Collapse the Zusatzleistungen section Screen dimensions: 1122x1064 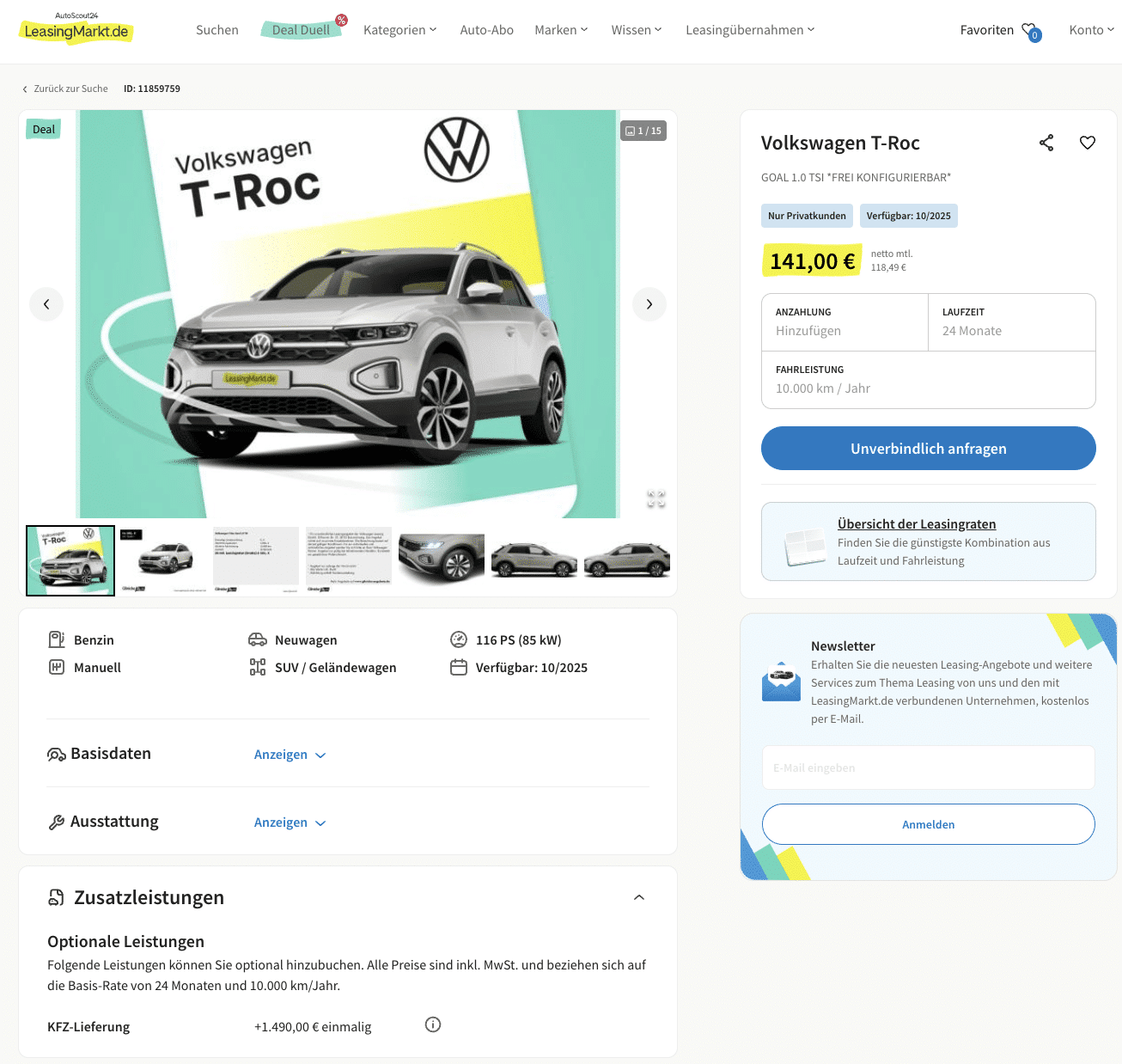[x=639, y=897]
